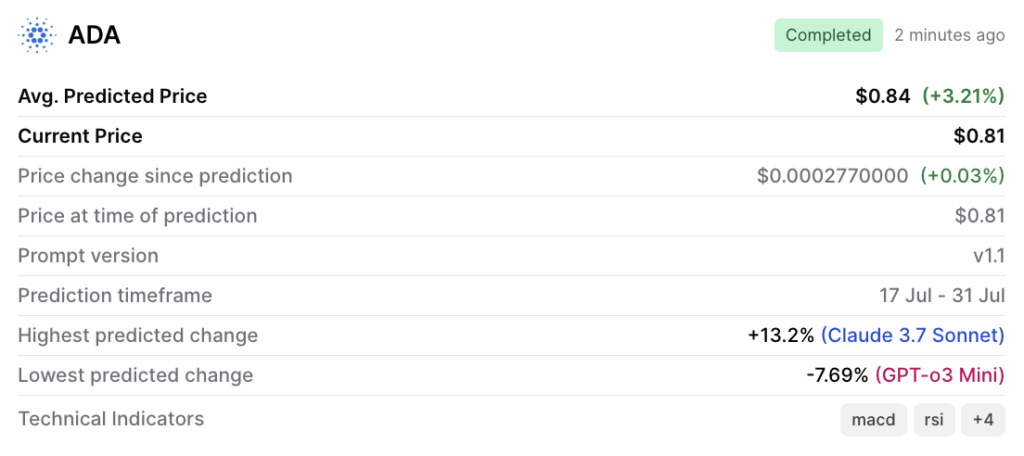
Task: Click the Avg. Predicted Price label
Action: point(112,96)
